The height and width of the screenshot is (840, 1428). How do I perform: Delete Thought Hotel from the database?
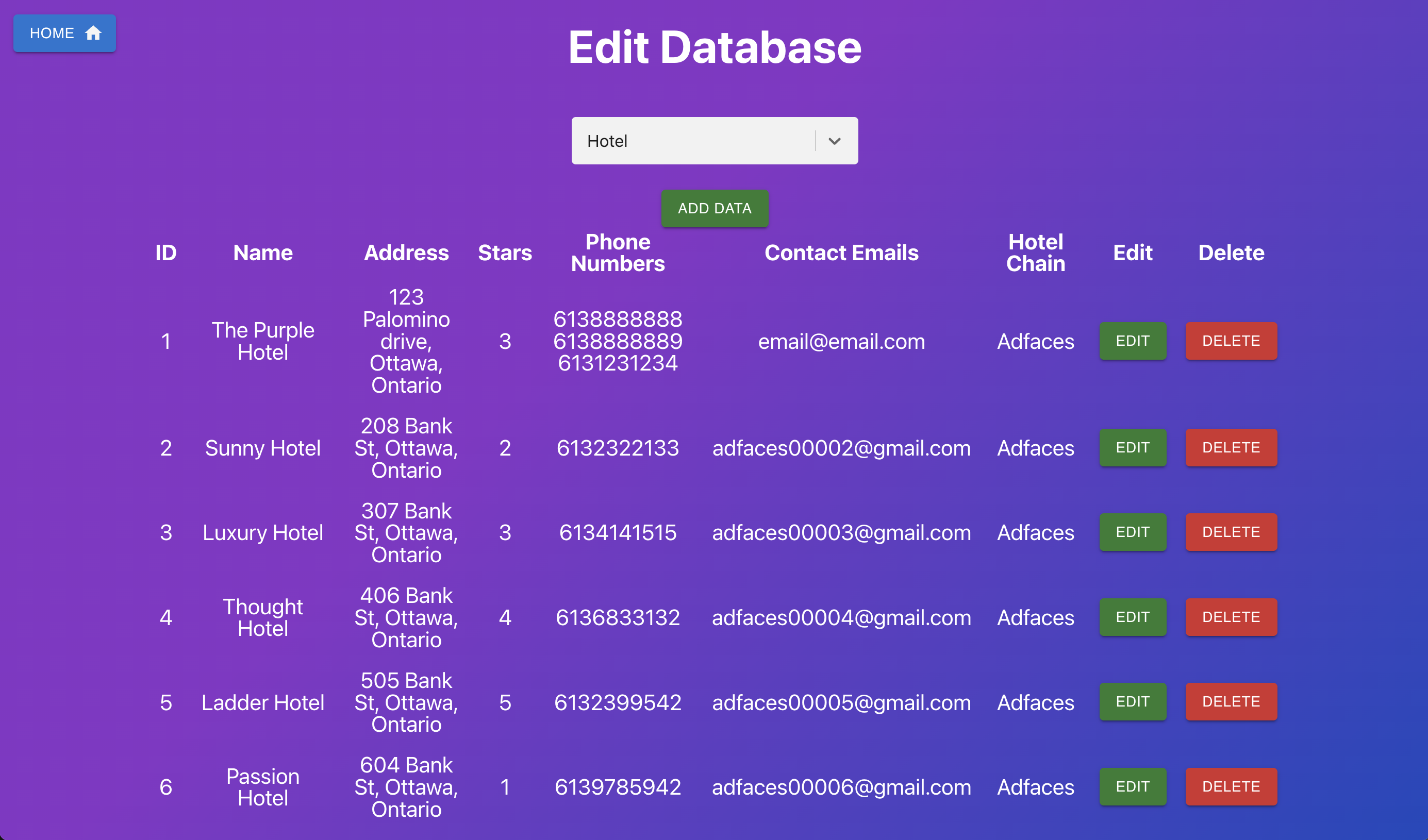tap(1231, 617)
